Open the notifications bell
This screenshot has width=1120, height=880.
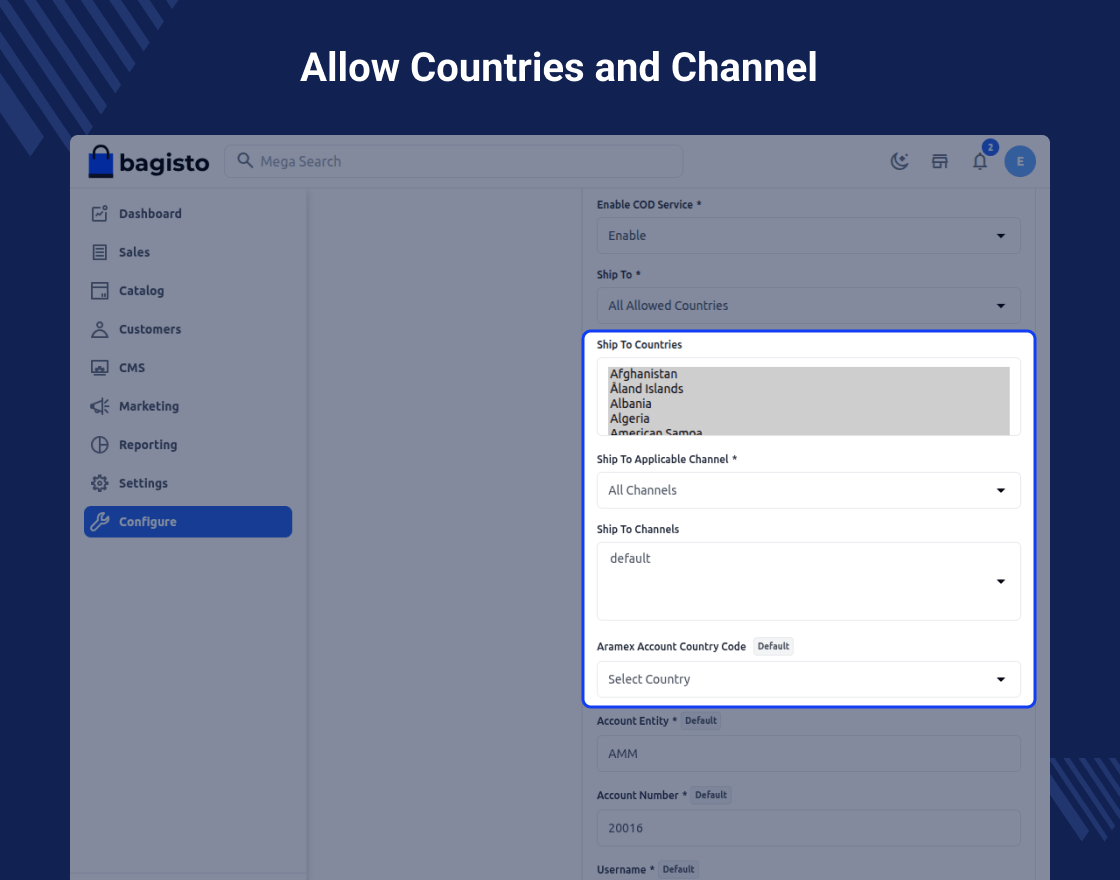pos(980,161)
